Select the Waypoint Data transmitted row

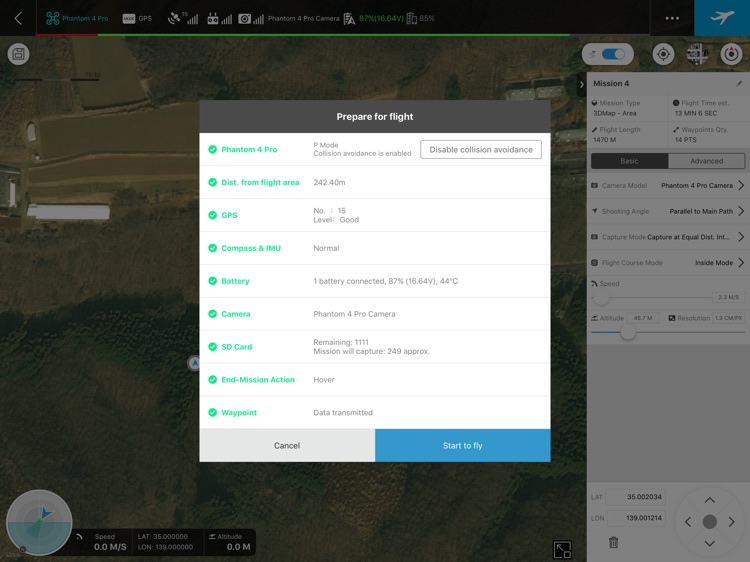(x=375, y=412)
